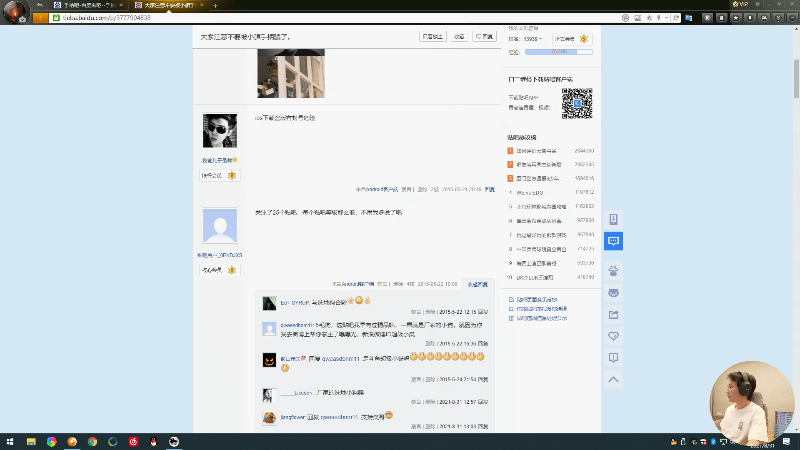Click the refresh icon in address bar
800x450 pixels.
[x=676, y=18]
